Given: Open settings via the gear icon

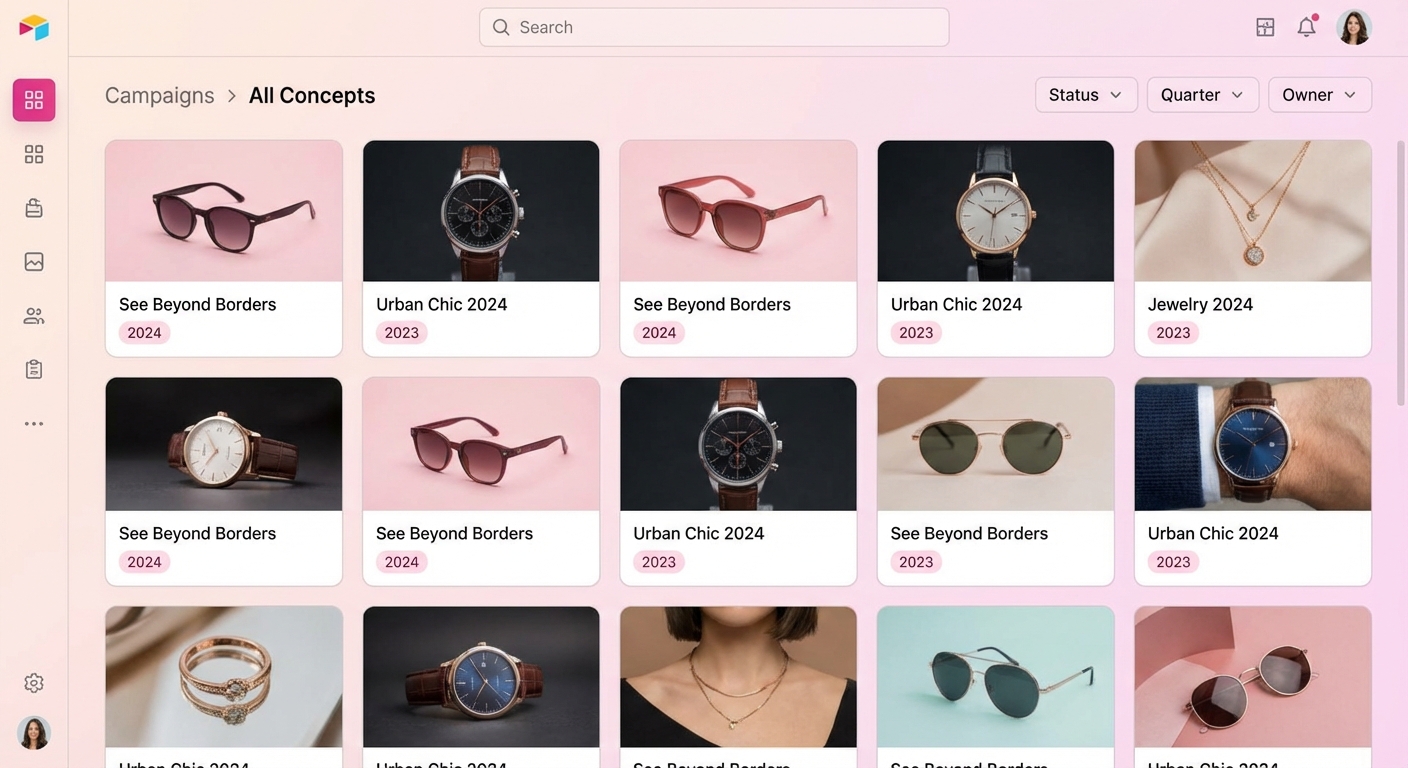Looking at the screenshot, I should pyautogui.click(x=34, y=683).
